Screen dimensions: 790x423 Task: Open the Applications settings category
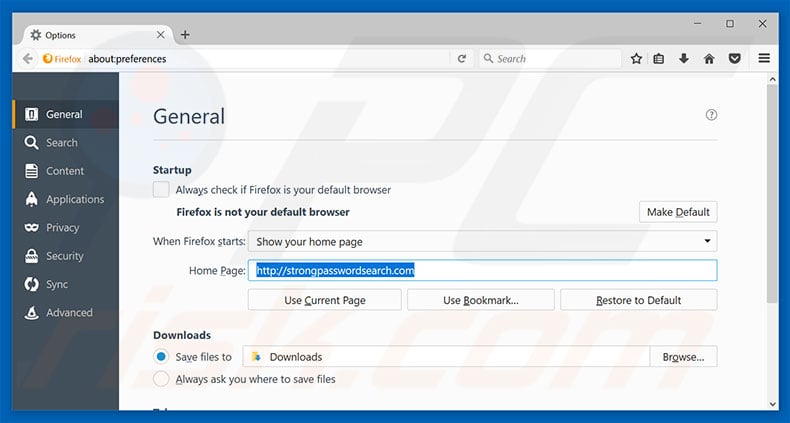pos(65,199)
